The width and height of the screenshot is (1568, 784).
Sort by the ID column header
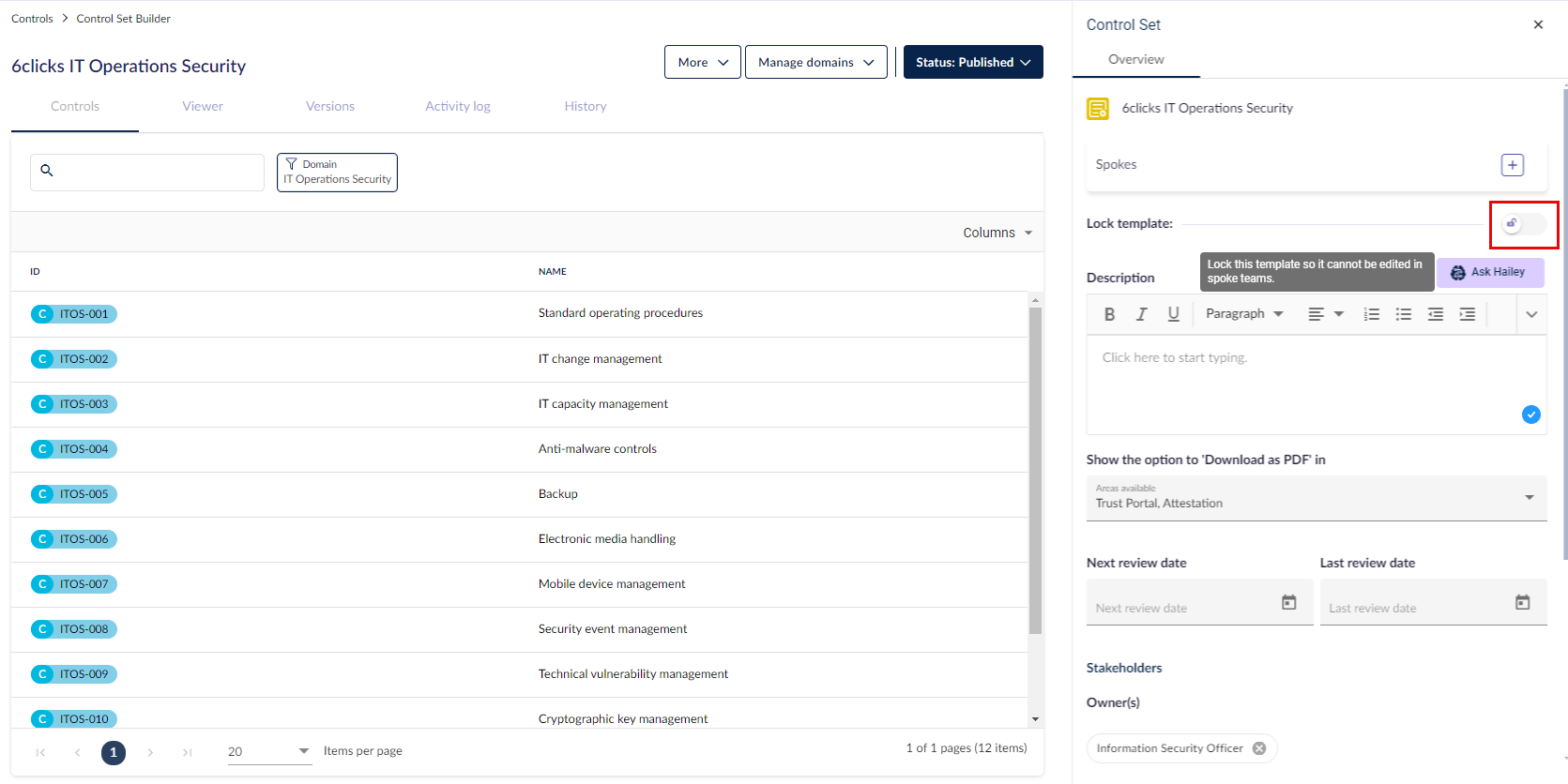[35, 272]
